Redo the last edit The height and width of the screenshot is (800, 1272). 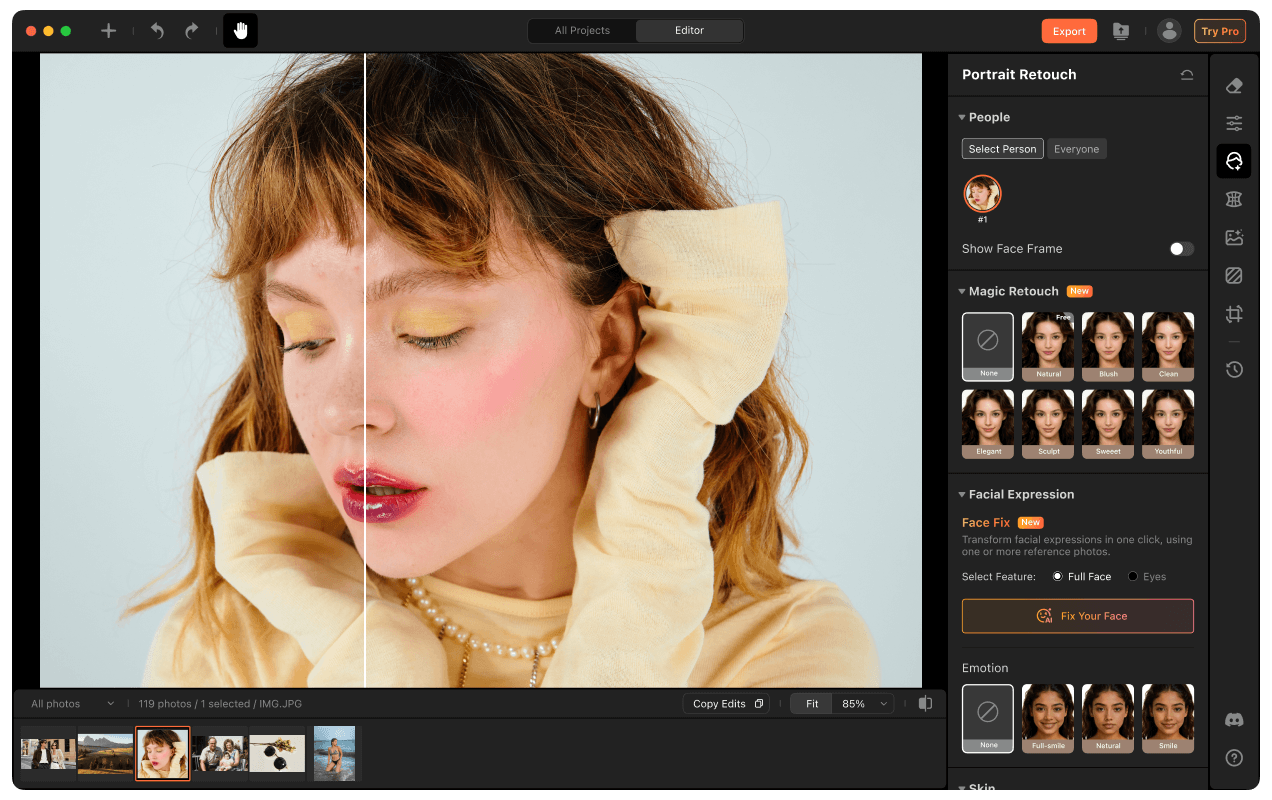191,31
